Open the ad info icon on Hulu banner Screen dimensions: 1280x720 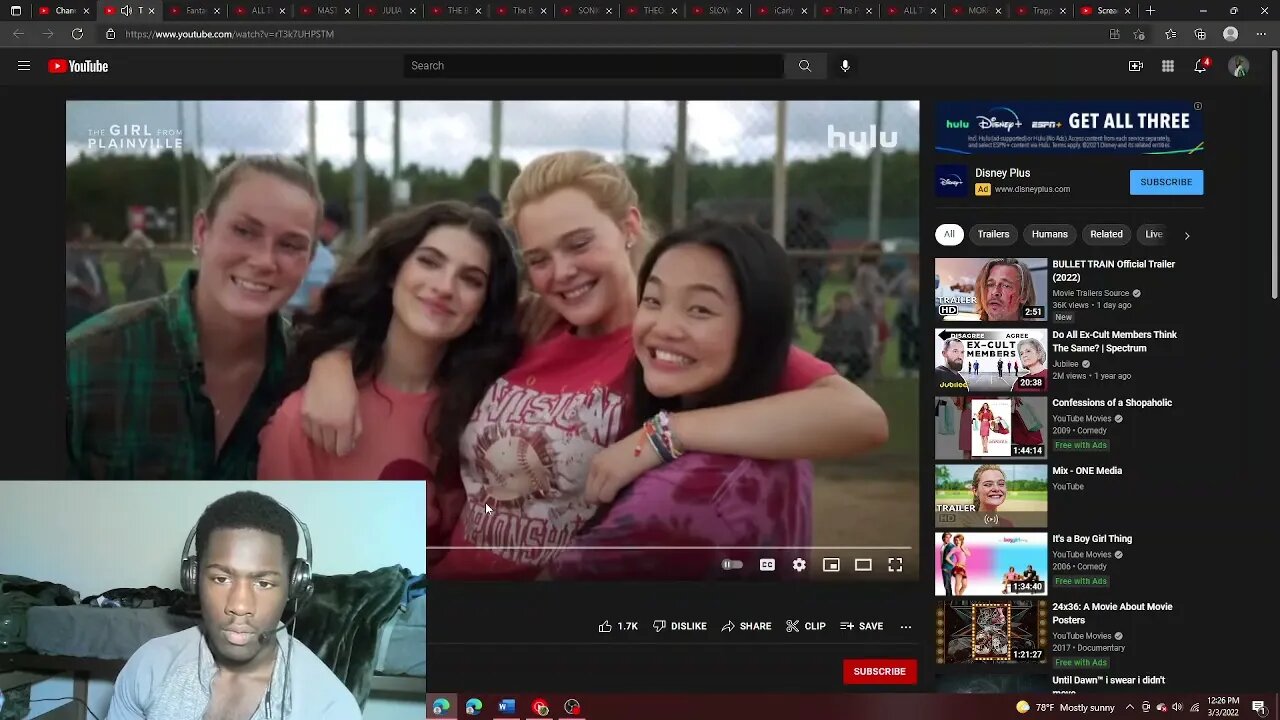click(1198, 106)
